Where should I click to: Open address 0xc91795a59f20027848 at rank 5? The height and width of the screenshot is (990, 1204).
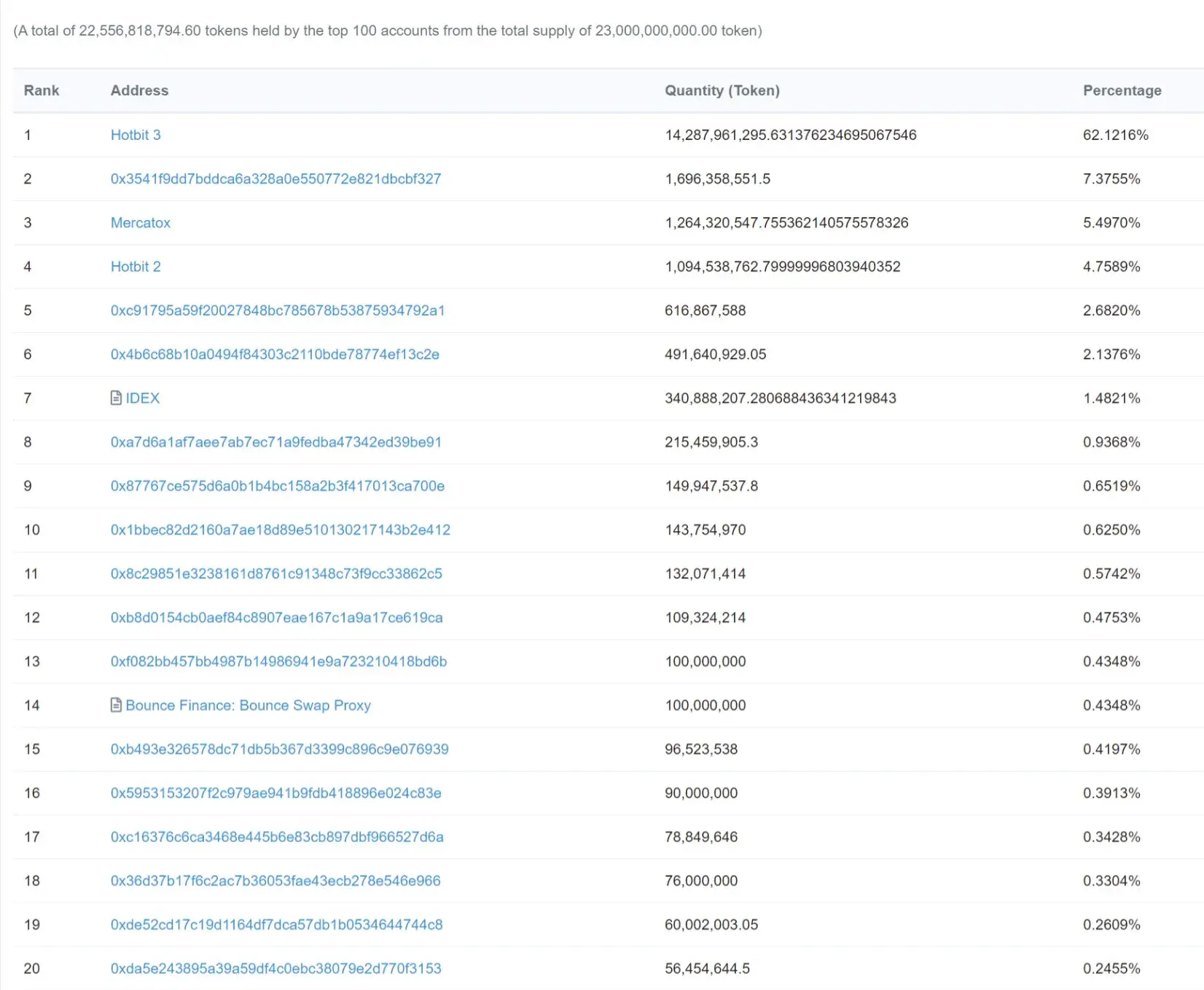tap(278, 310)
